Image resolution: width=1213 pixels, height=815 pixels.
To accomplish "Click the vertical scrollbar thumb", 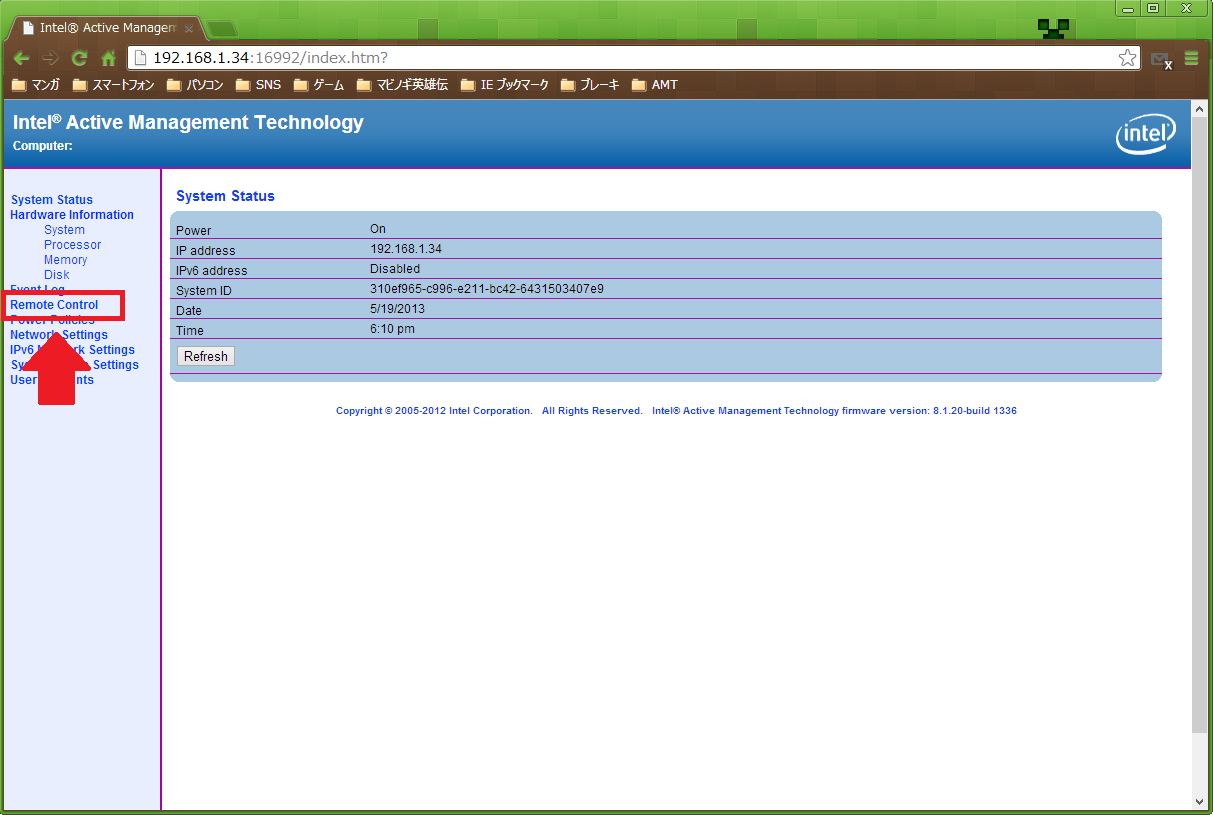I will 1200,427.
